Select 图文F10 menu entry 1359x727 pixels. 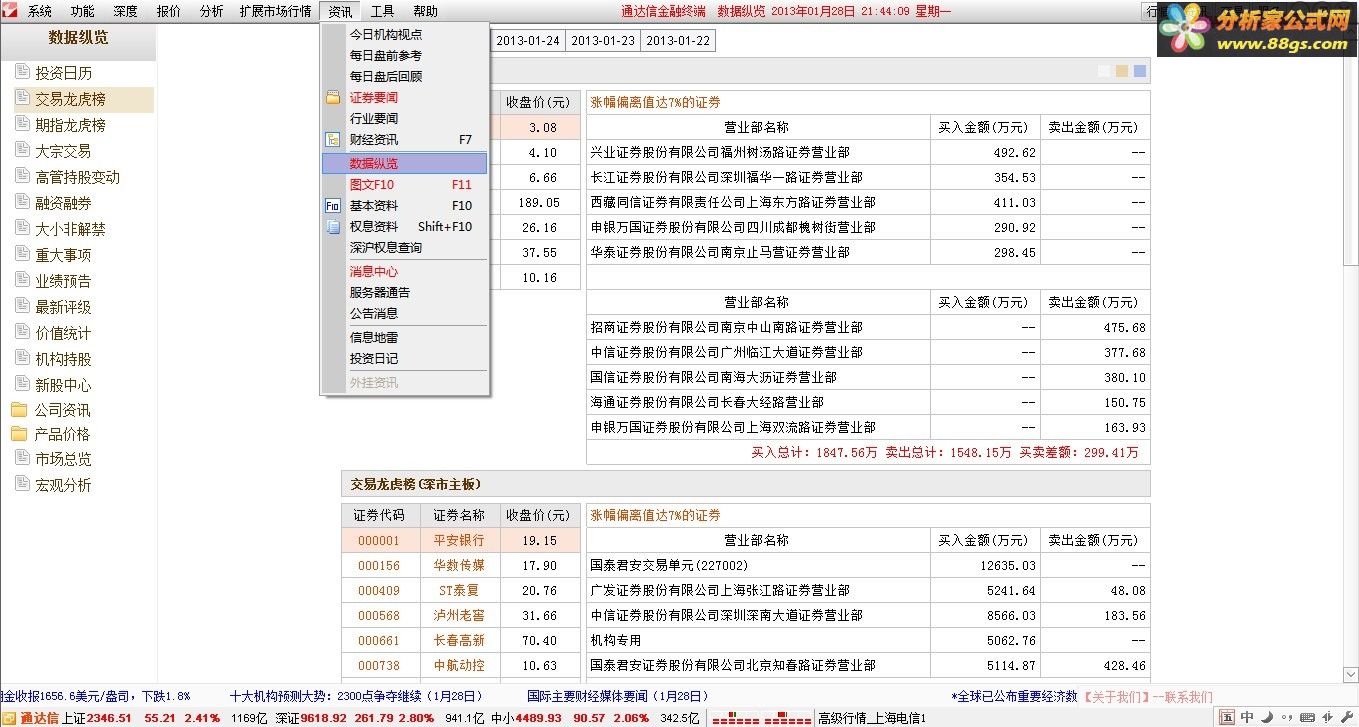[x=405, y=185]
